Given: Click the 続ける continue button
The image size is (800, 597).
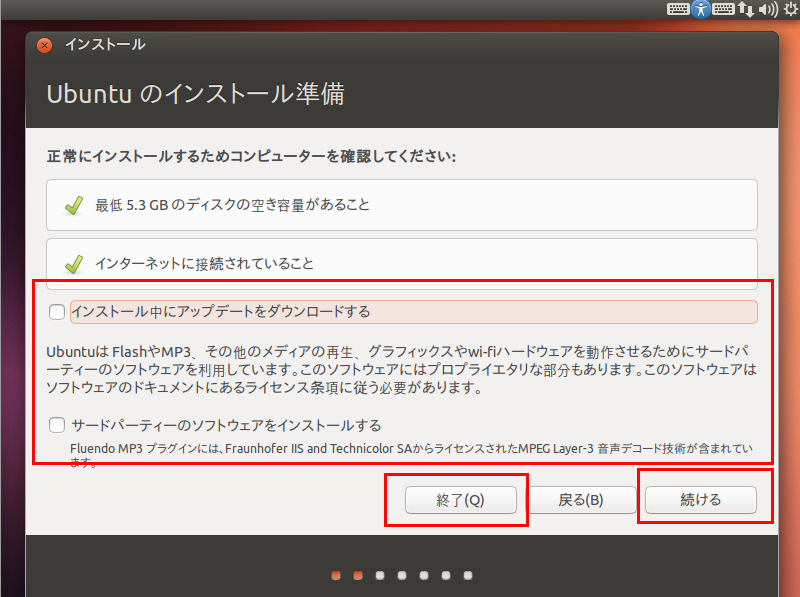Looking at the screenshot, I should [x=701, y=500].
